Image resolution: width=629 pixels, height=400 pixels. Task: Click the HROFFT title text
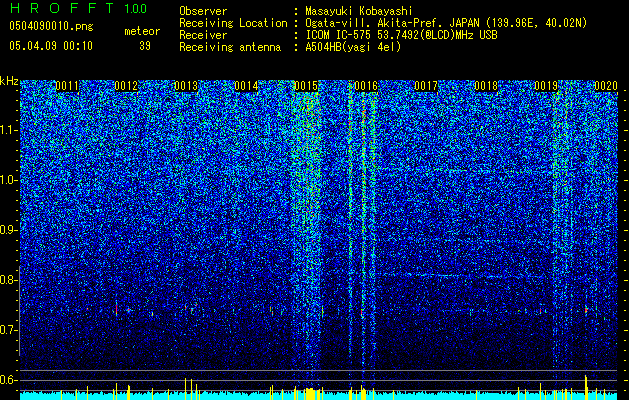62,8
